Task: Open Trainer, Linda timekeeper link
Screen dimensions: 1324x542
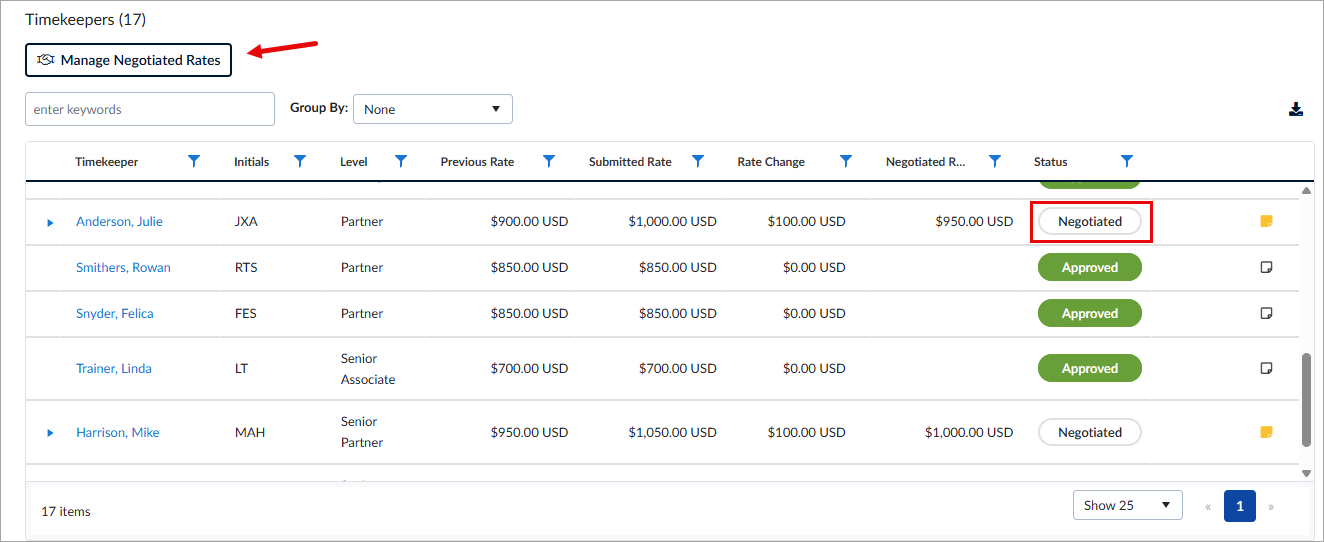Action: pos(114,368)
